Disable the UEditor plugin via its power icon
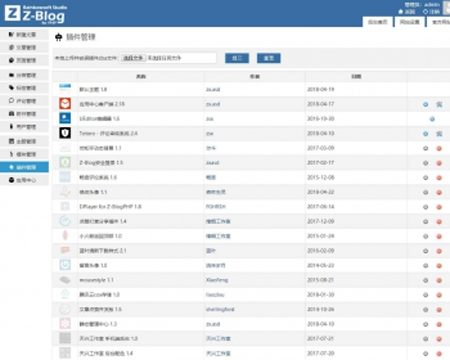The width and height of the screenshot is (450, 360). click(432, 119)
